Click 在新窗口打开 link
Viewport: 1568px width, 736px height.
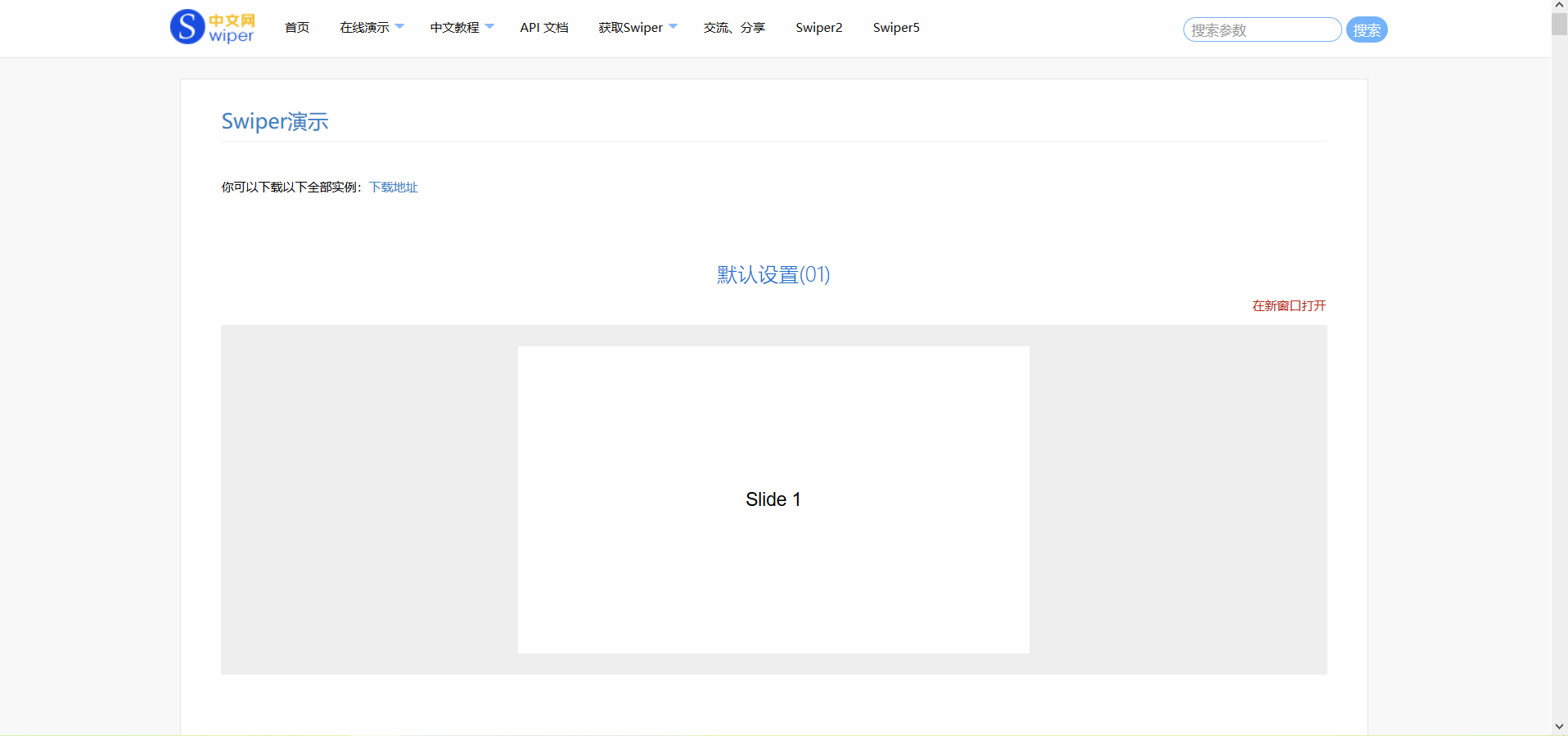point(1289,305)
